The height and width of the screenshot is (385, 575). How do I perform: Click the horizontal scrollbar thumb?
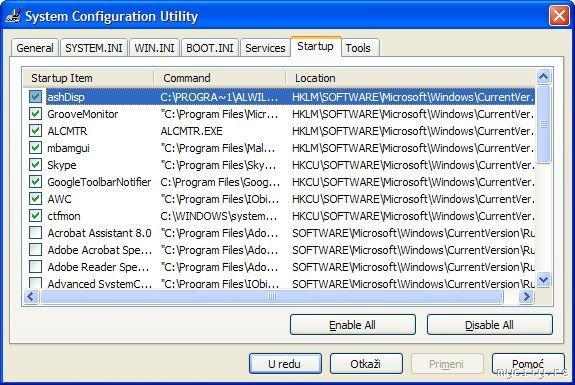272,296
